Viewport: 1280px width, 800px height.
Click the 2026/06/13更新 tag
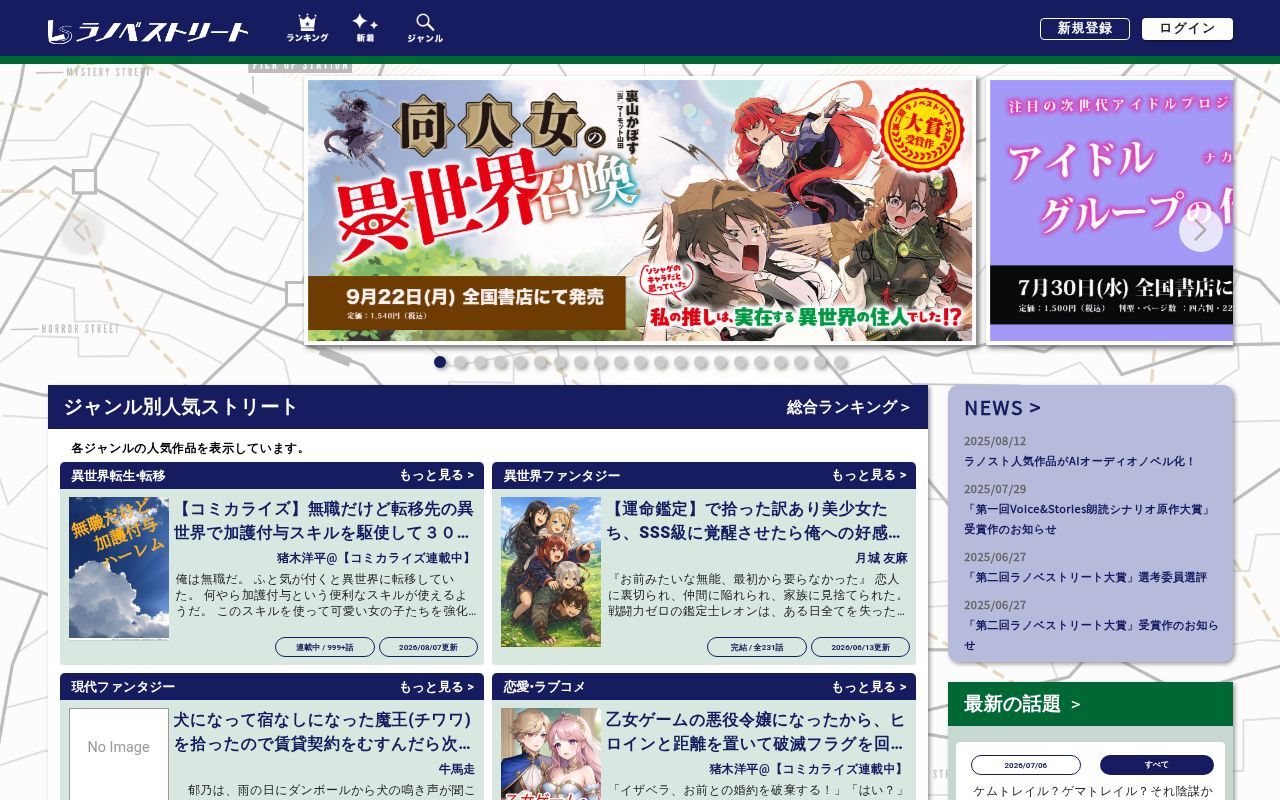(x=860, y=647)
